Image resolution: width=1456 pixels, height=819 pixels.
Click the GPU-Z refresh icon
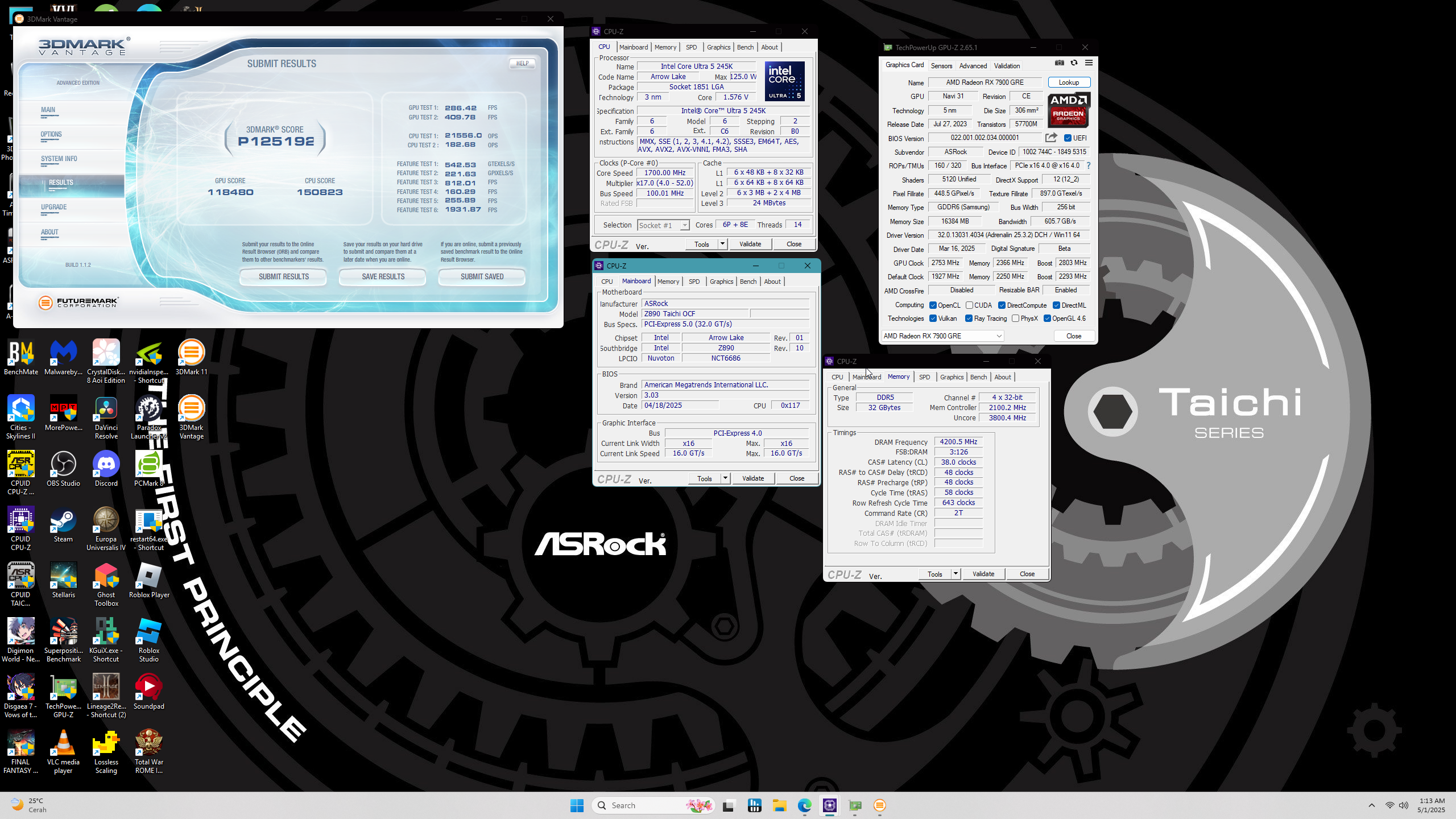[x=1074, y=63]
